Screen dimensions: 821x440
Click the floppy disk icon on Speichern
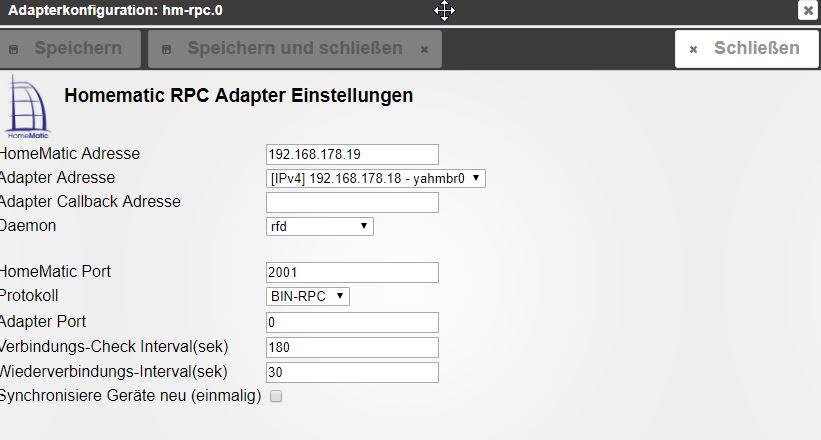[14, 49]
